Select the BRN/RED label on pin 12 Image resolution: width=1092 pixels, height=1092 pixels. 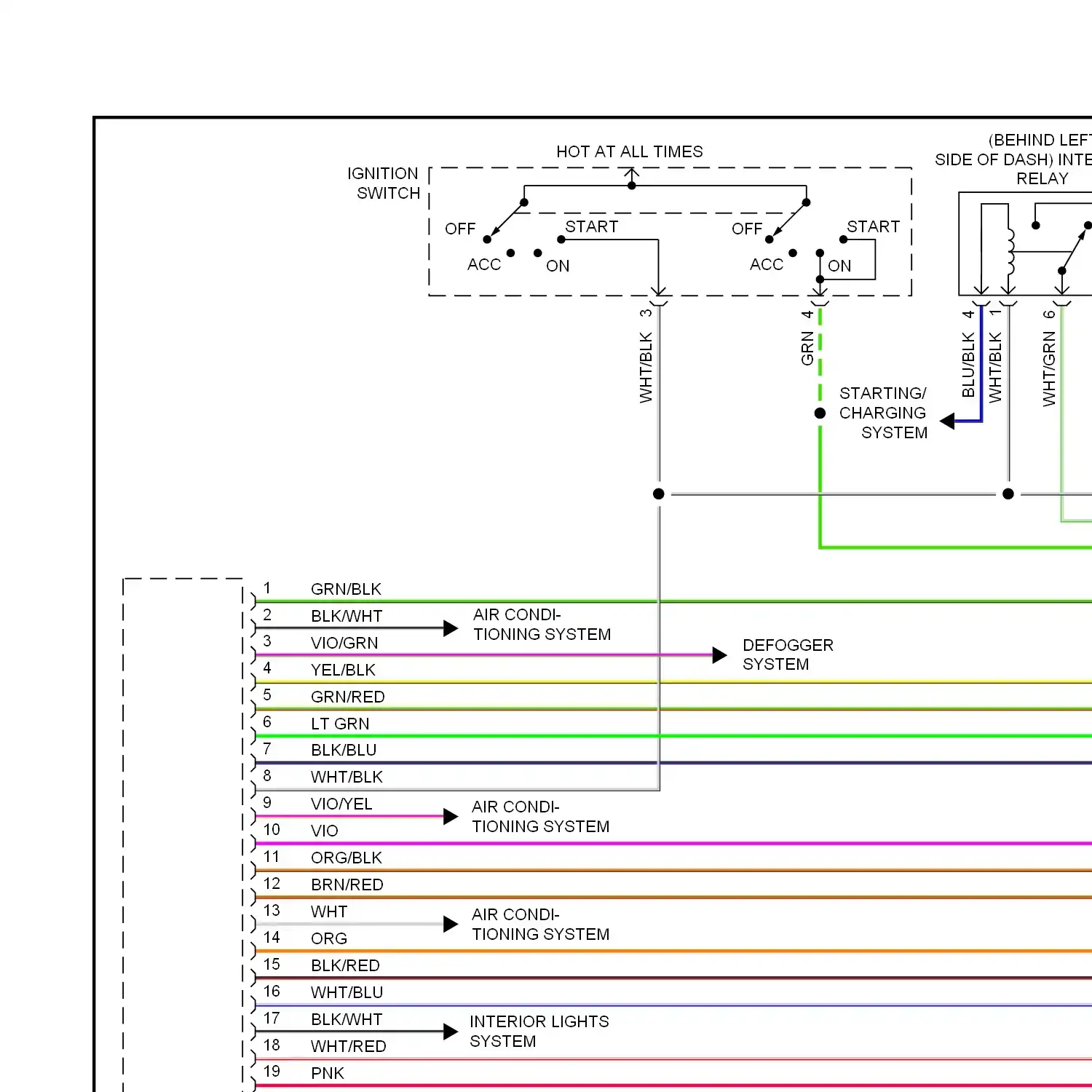[347, 885]
